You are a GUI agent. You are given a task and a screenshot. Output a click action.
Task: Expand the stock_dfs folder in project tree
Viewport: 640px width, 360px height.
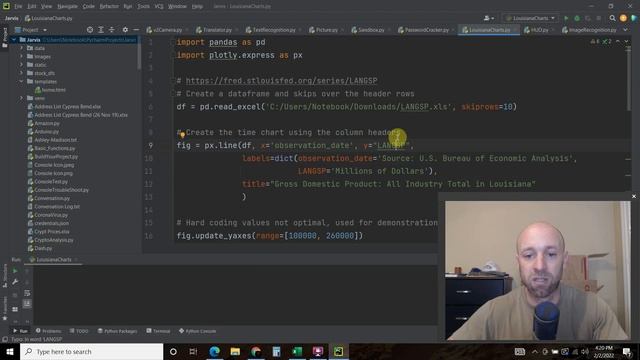click(21, 73)
